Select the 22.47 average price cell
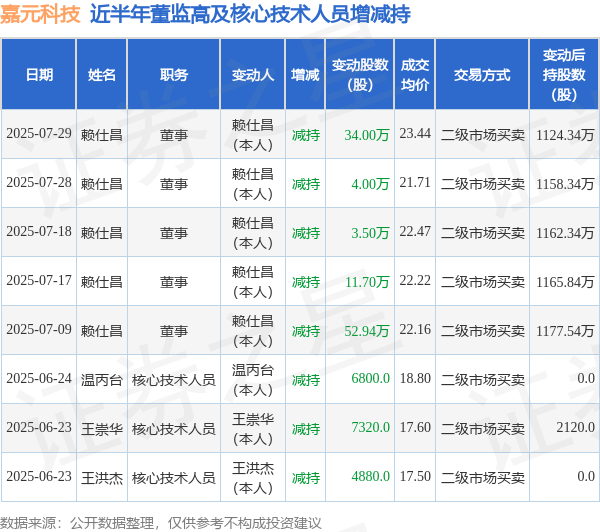Viewport: 600px width, 532px height. (x=415, y=232)
